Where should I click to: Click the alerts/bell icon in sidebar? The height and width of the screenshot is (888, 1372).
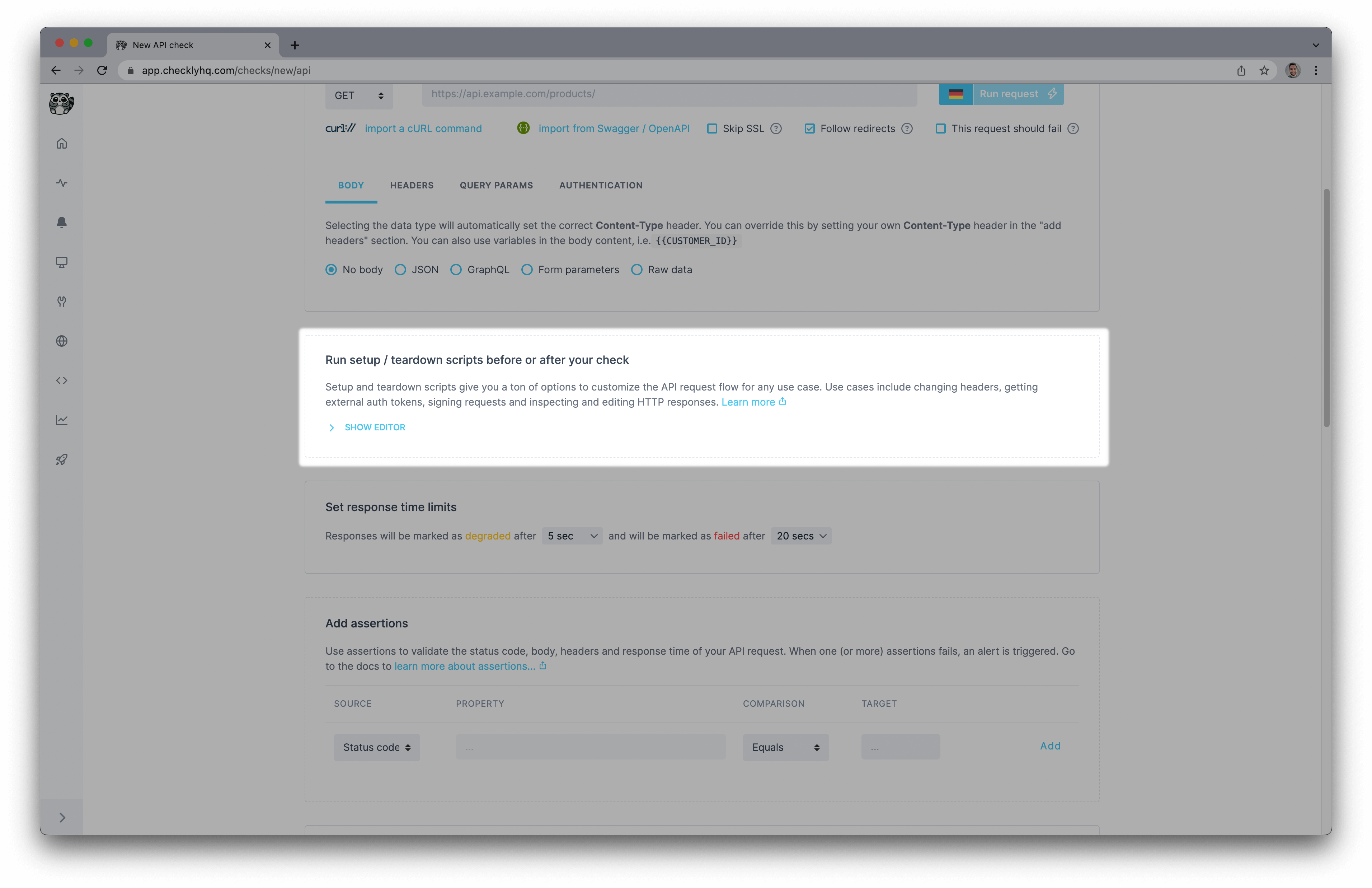tap(62, 222)
